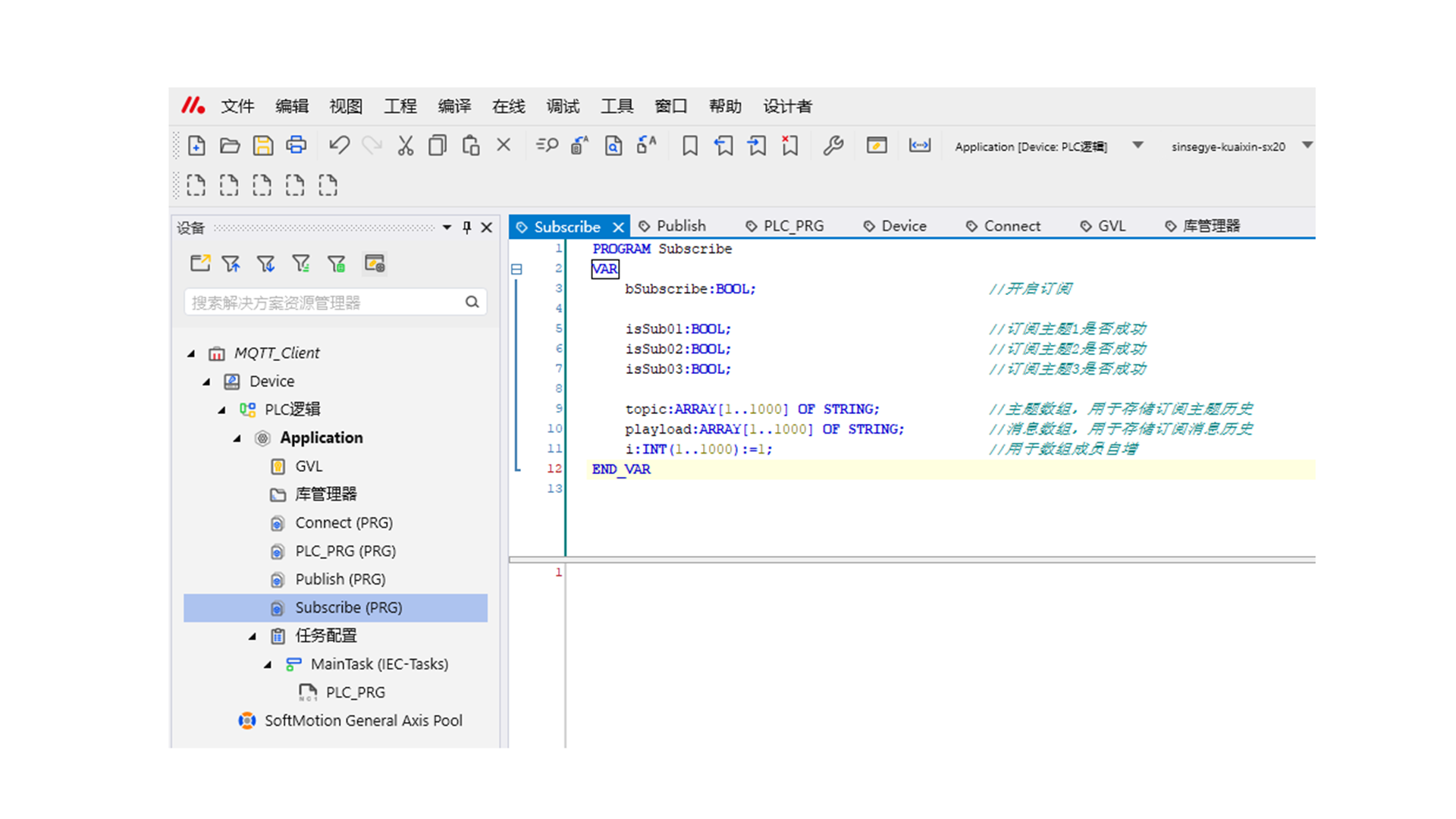1456x819 pixels.
Task: Open the 在线 menu
Action: pyautogui.click(x=508, y=106)
